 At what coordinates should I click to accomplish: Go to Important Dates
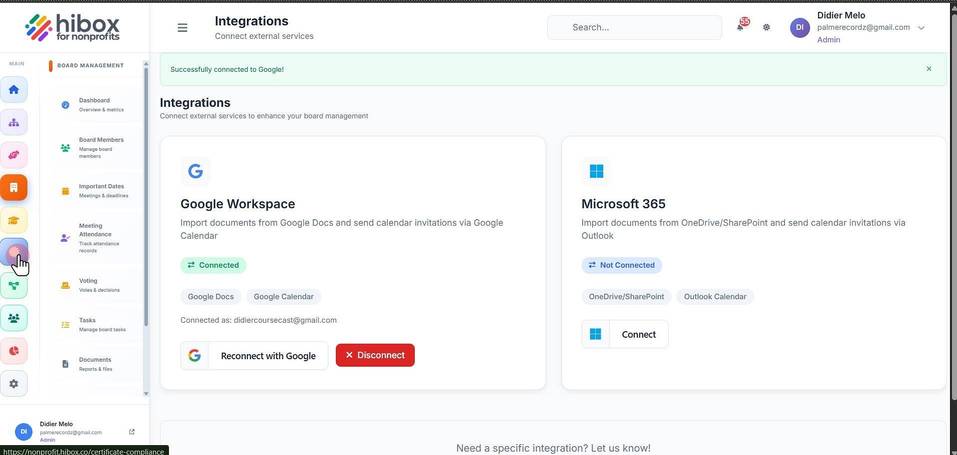(x=96, y=191)
